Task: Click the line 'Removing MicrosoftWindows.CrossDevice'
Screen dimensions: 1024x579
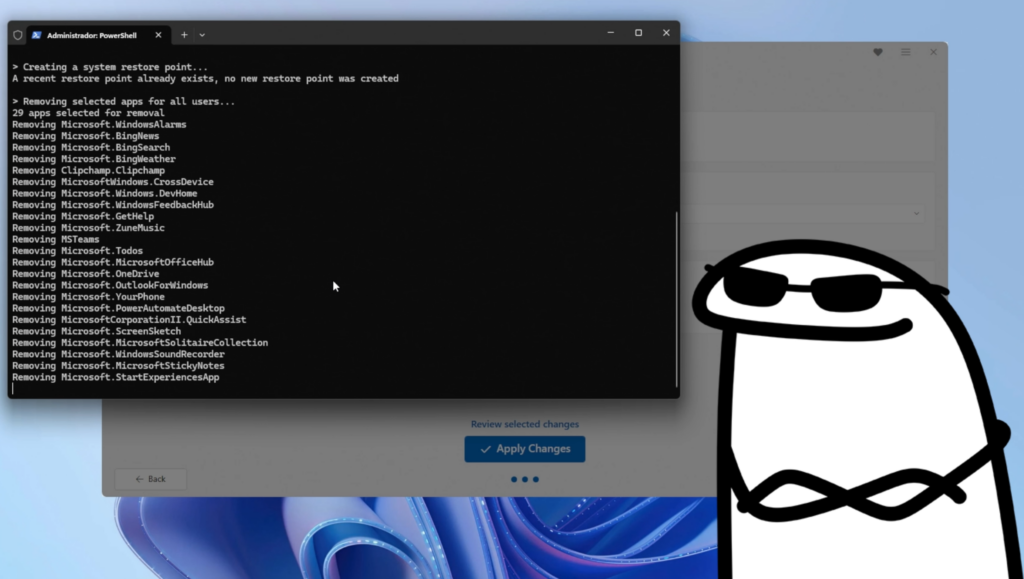Action: point(112,182)
